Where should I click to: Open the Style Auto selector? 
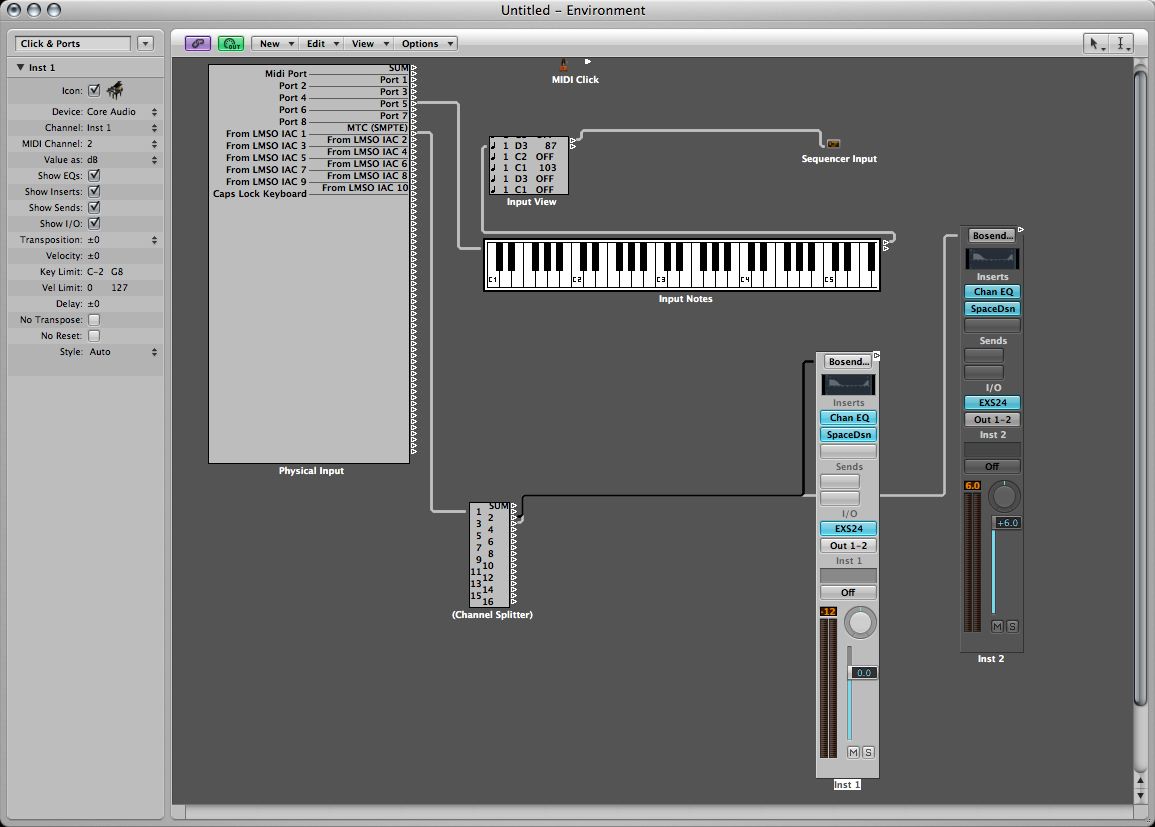122,352
